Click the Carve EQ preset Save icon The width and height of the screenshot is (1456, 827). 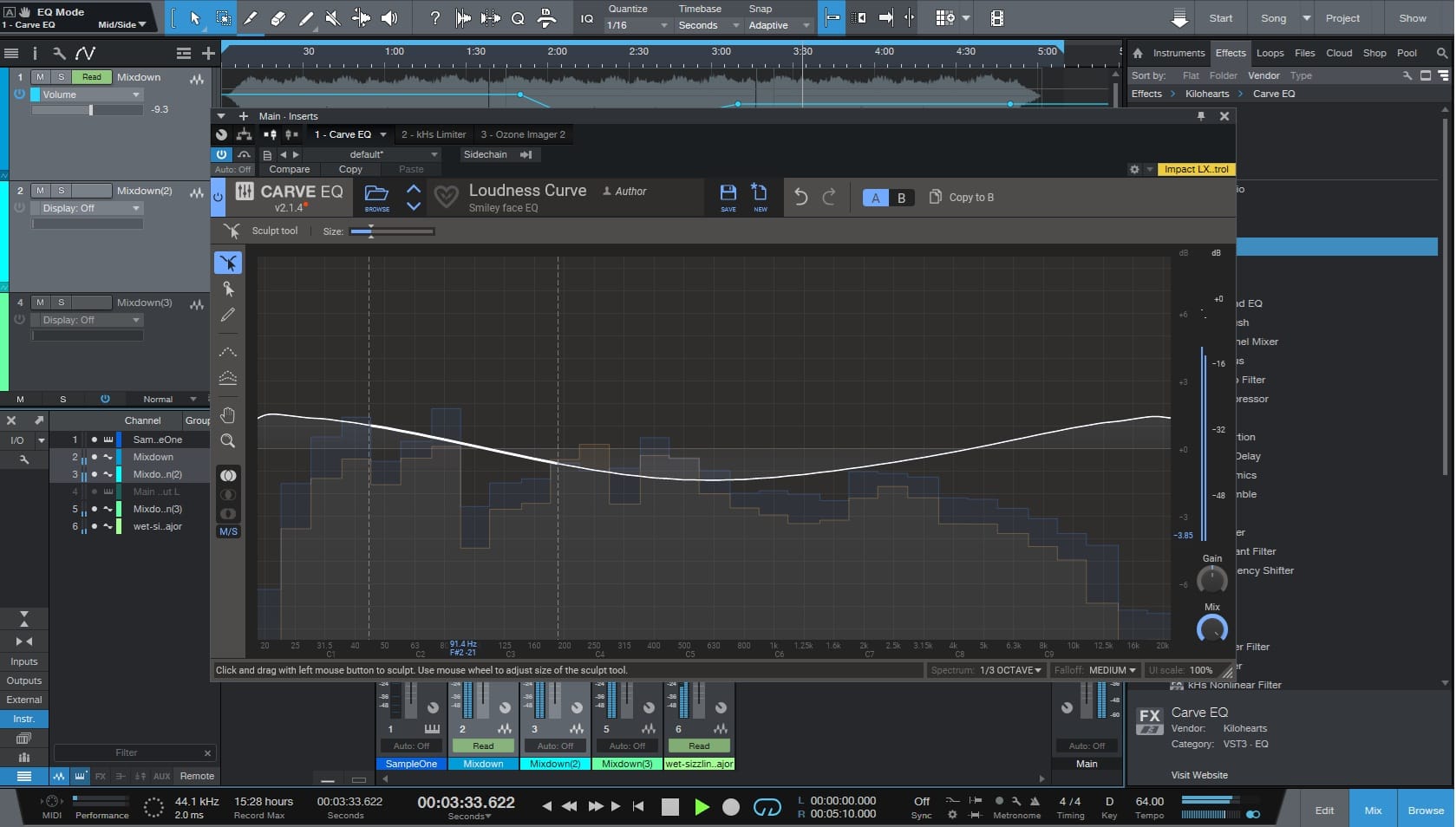[728, 197]
